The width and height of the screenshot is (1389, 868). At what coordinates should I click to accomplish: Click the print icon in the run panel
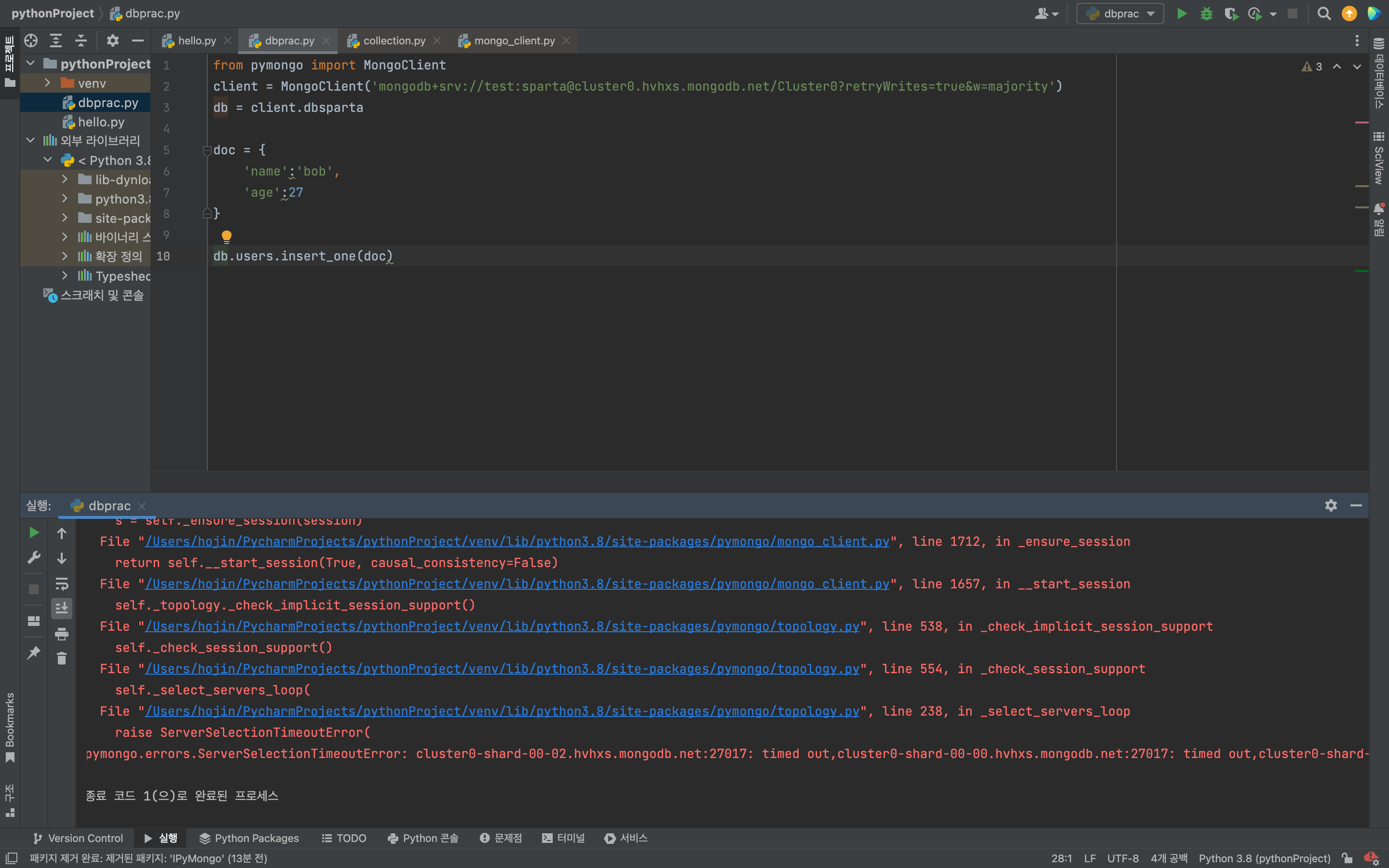(x=61, y=634)
